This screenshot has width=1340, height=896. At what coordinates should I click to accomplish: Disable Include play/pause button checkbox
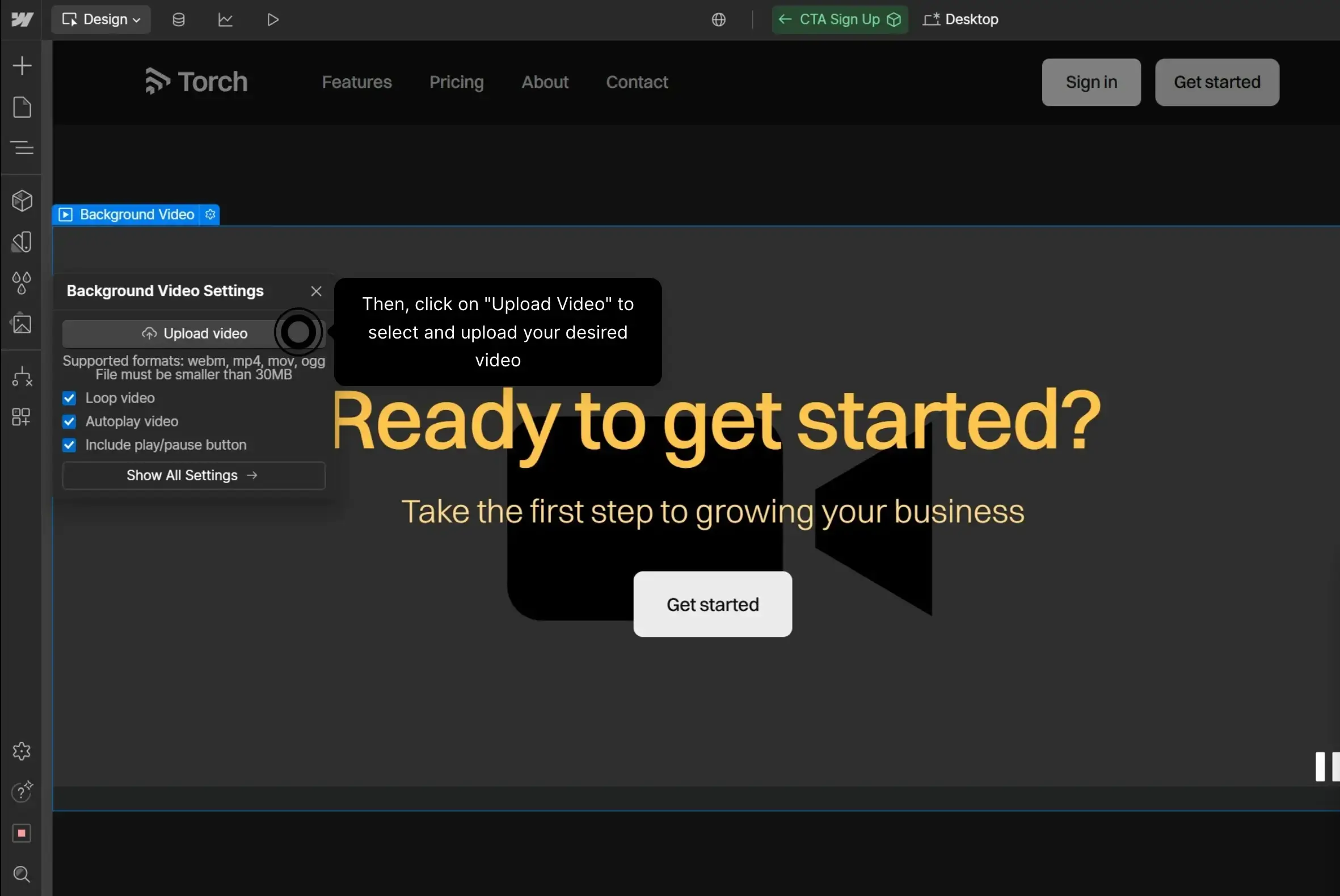pyautogui.click(x=69, y=445)
